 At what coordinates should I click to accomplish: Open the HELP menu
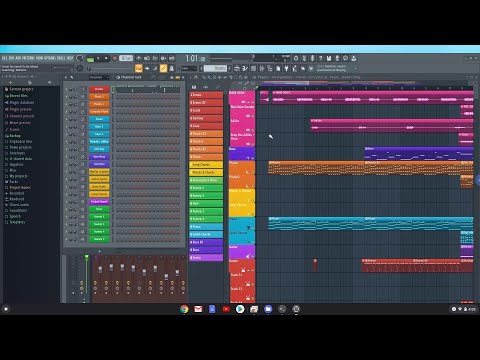point(69,58)
